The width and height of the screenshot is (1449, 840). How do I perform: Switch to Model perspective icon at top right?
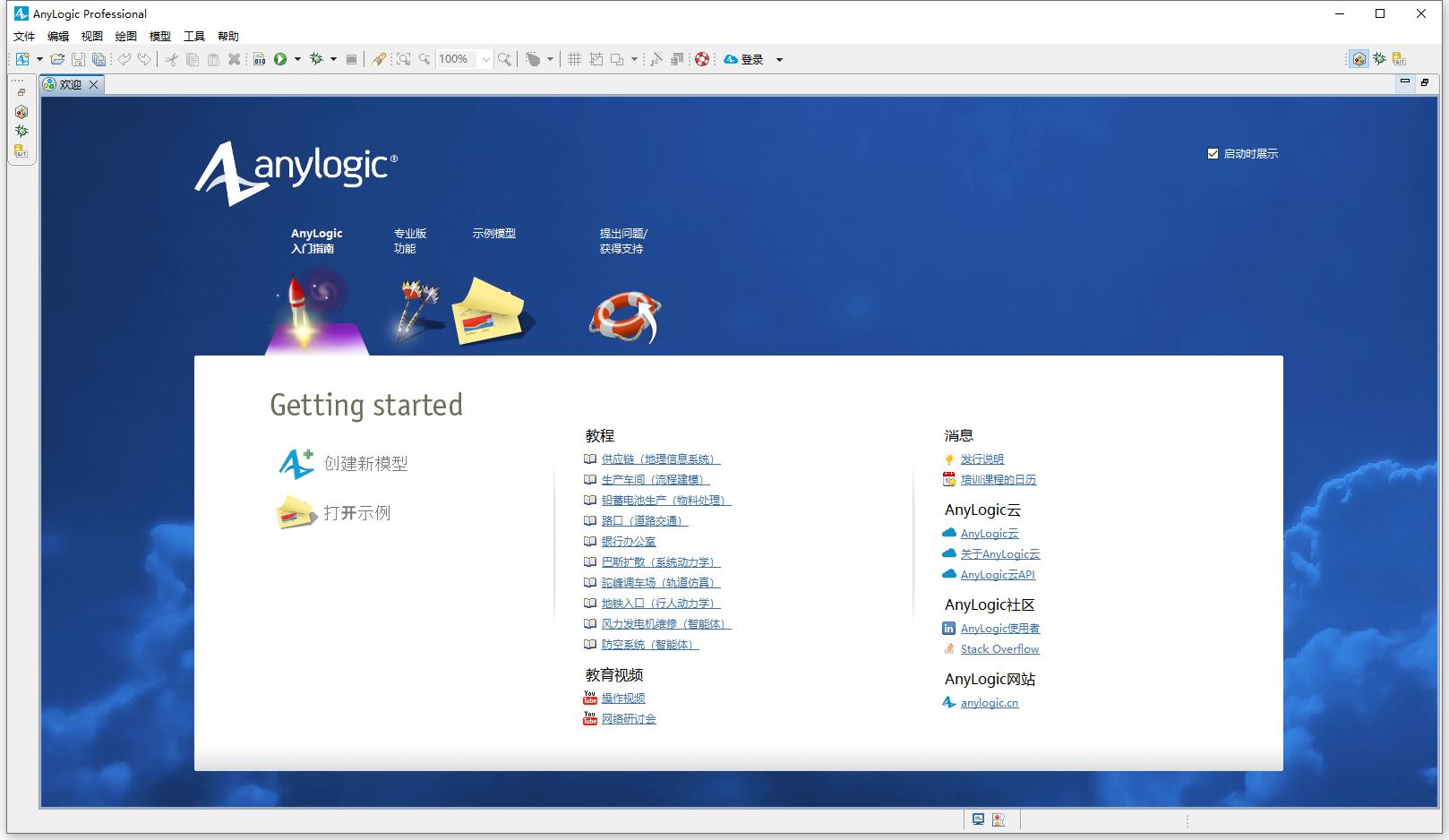(x=1359, y=59)
